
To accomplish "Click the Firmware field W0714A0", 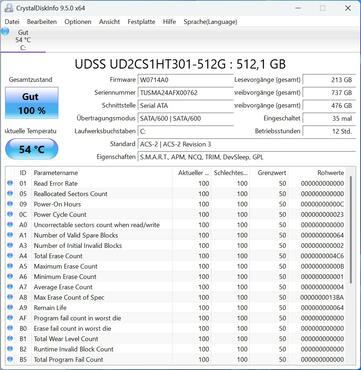I will pos(186,80).
